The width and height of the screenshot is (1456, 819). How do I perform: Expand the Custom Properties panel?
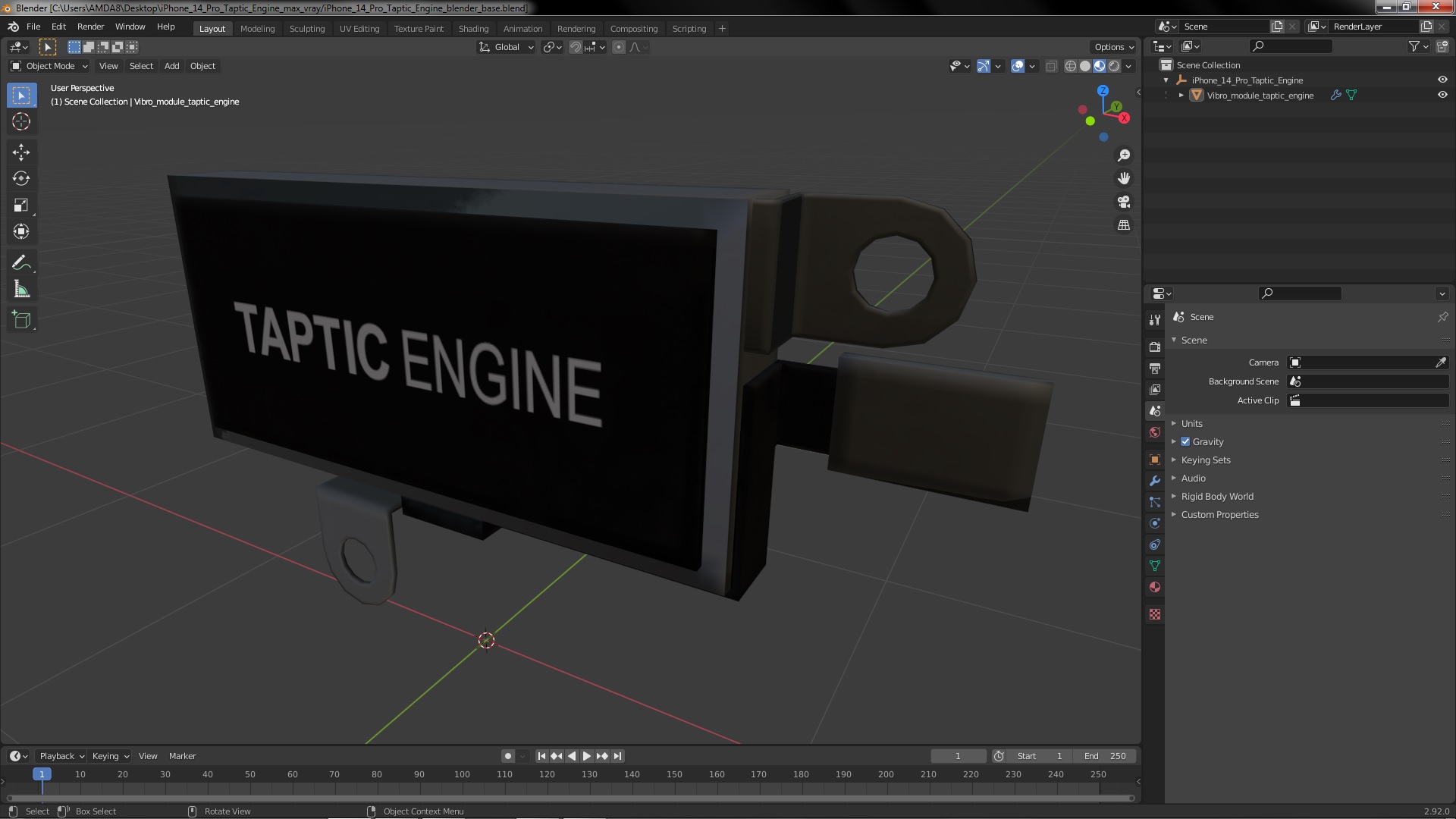click(1219, 514)
